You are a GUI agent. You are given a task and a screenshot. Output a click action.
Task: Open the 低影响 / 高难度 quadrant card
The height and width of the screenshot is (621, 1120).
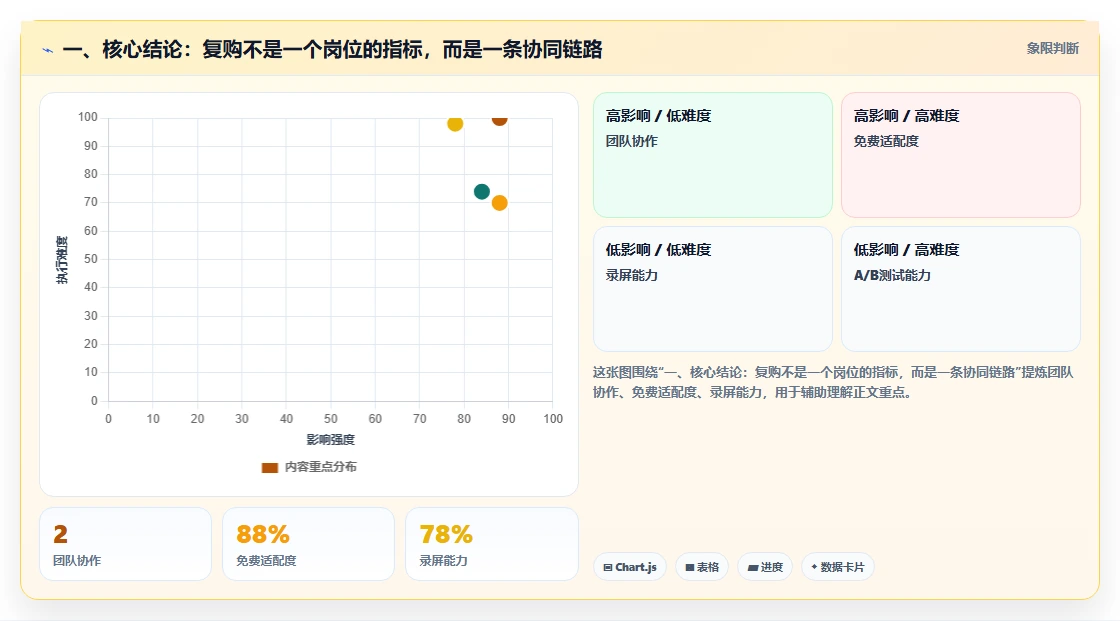pos(961,289)
